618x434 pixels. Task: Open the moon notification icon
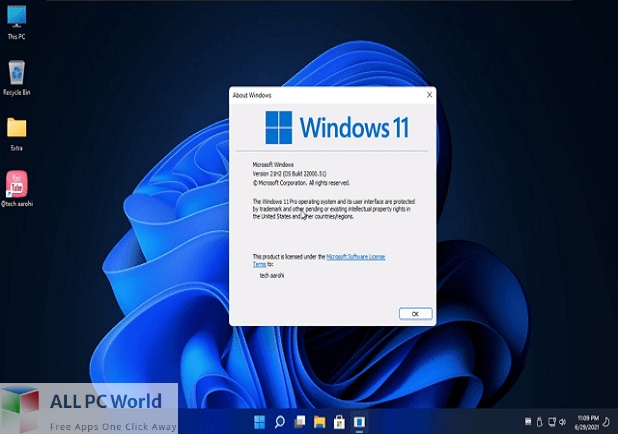pos(607,422)
